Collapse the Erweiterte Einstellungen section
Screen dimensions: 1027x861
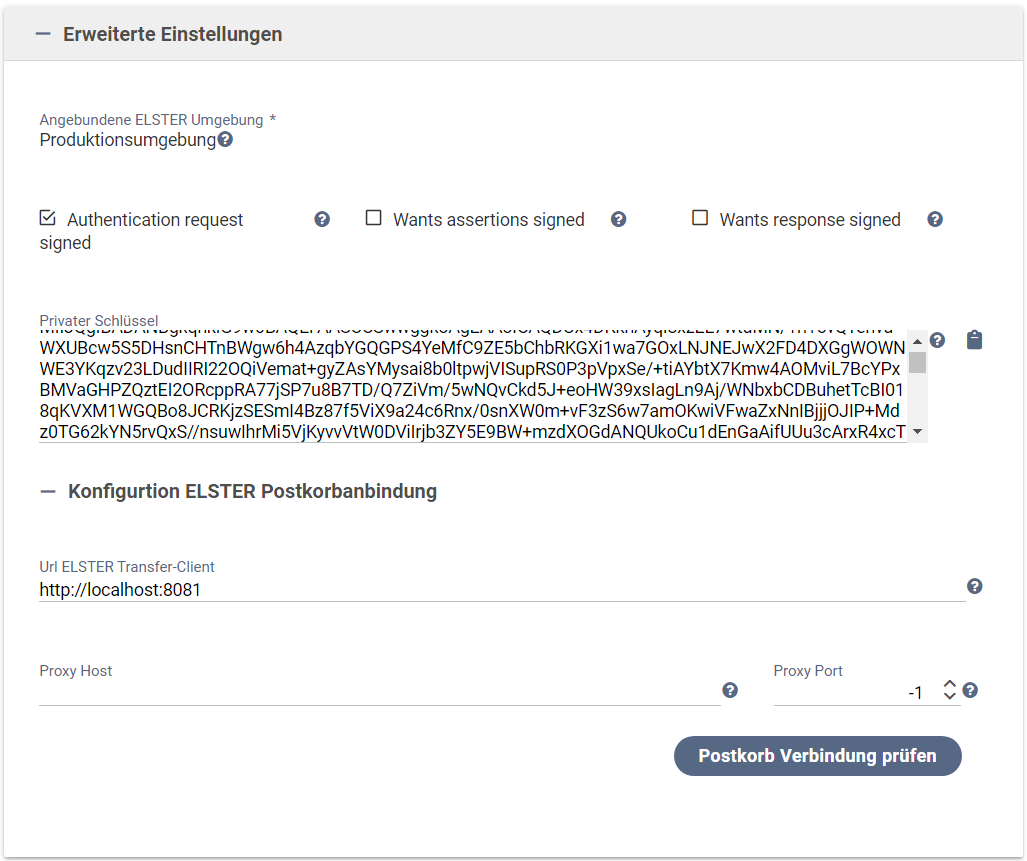coord(42,34)
